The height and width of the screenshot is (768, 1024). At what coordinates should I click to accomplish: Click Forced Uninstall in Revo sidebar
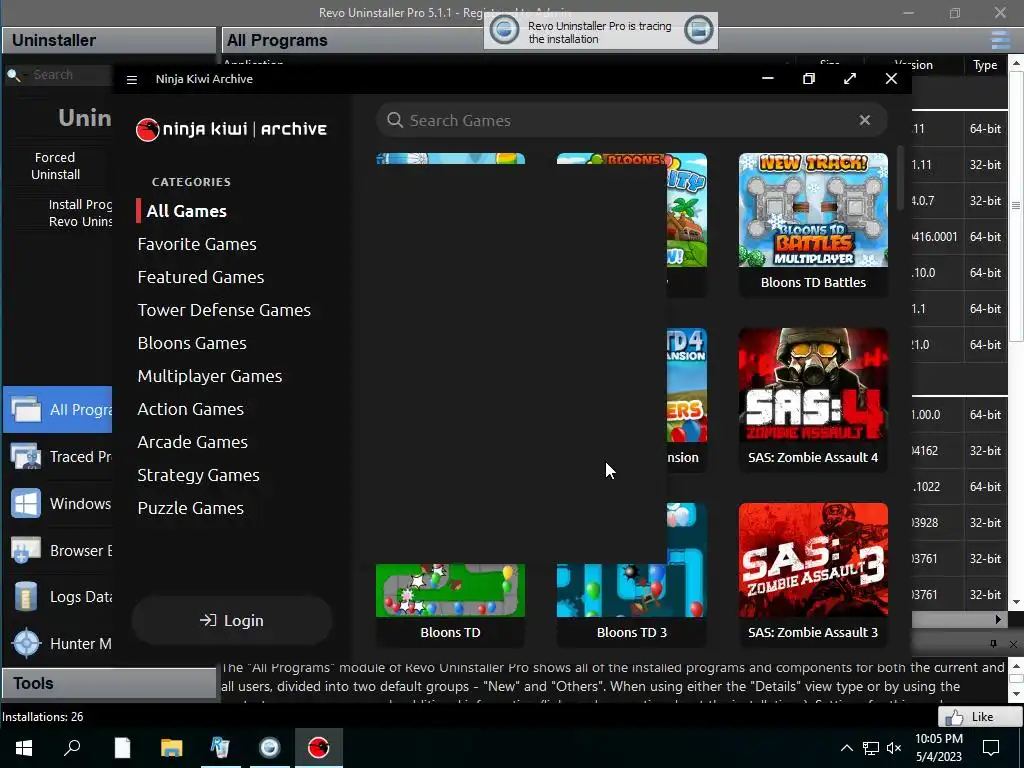[56, 166]
